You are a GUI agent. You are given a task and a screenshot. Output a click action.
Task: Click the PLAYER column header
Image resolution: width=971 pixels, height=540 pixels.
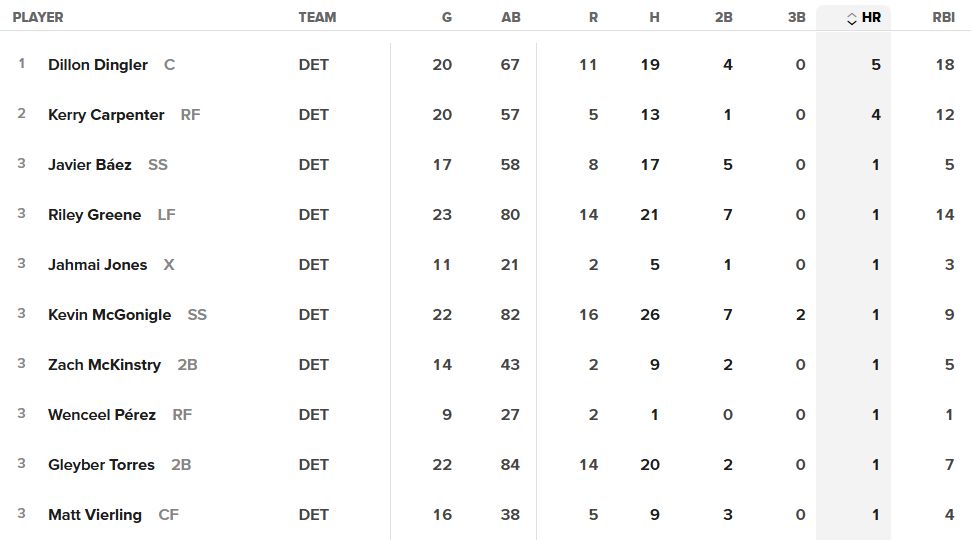pos(38,17)
